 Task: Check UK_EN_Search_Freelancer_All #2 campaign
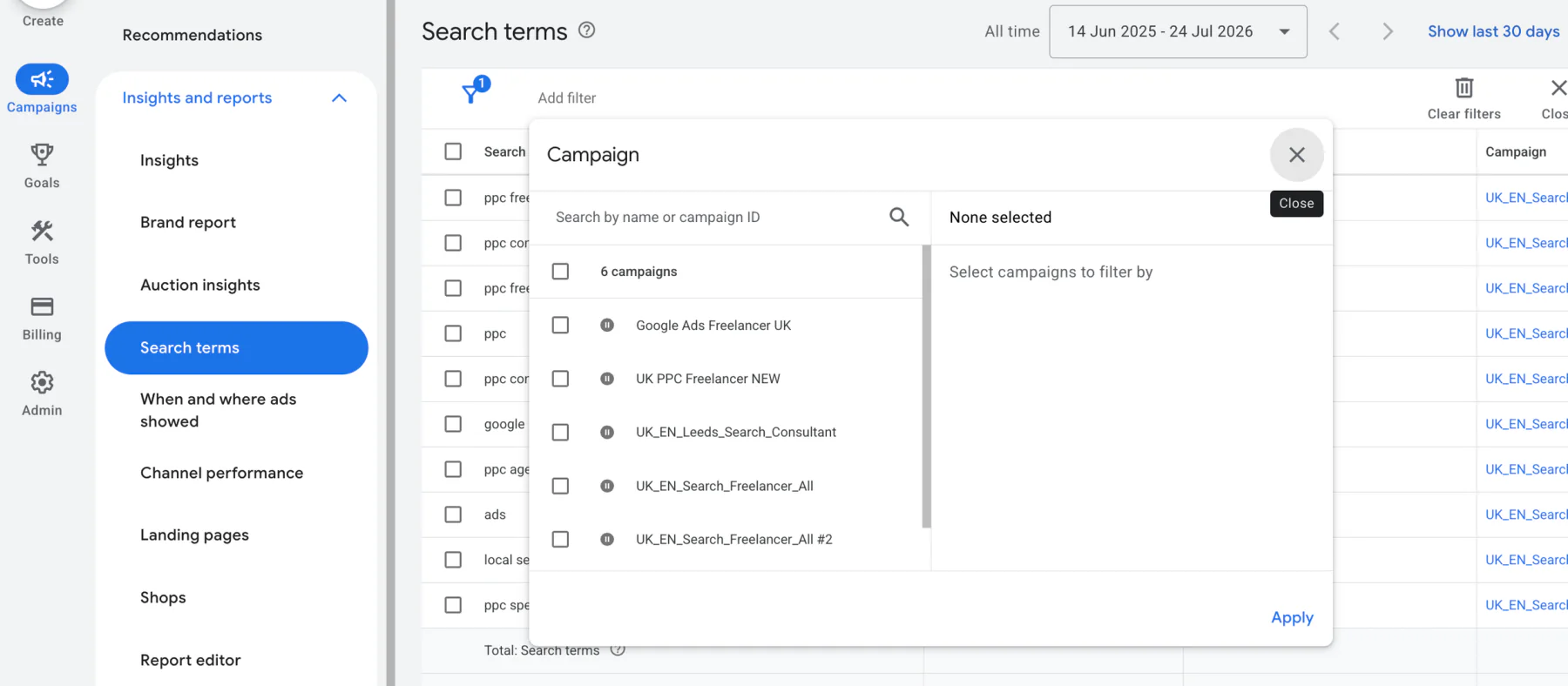click(560, 539)
